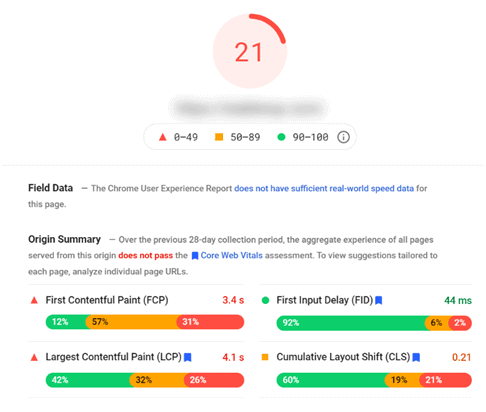Click the 26% red segment of the LCP bar
This screenshot has height=412, width=486.
coord(214,380)
